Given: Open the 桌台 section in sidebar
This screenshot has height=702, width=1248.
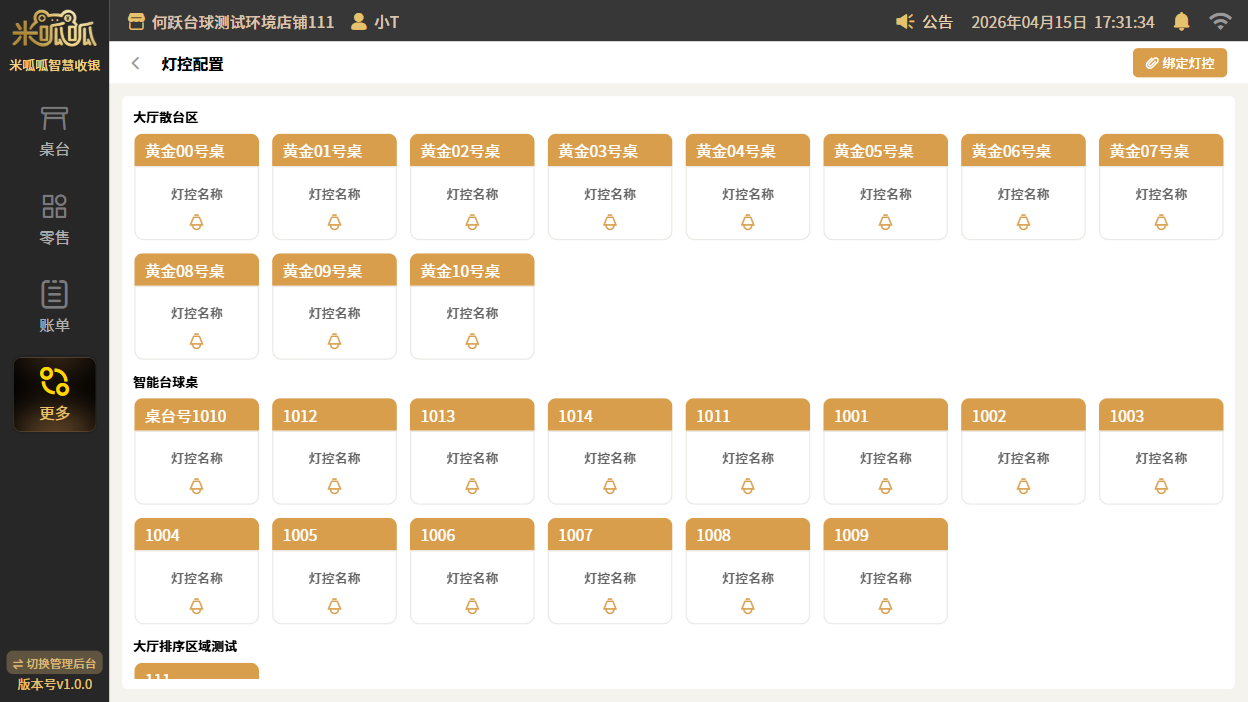Looking at the screenshot, I should click(x=54, y=132).
